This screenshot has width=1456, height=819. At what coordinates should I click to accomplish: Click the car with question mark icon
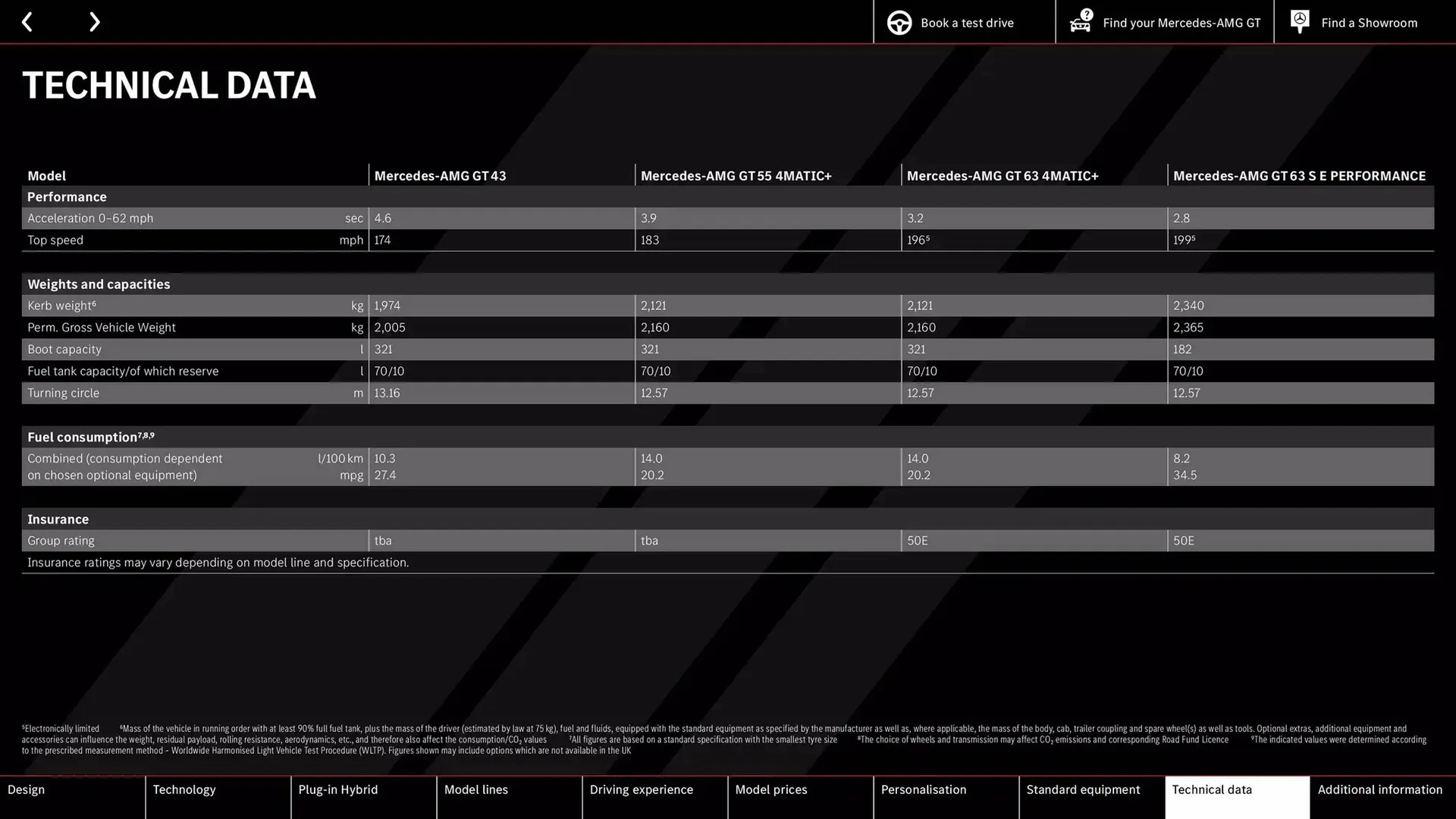pyautogui.click(x=1080, y=22)
